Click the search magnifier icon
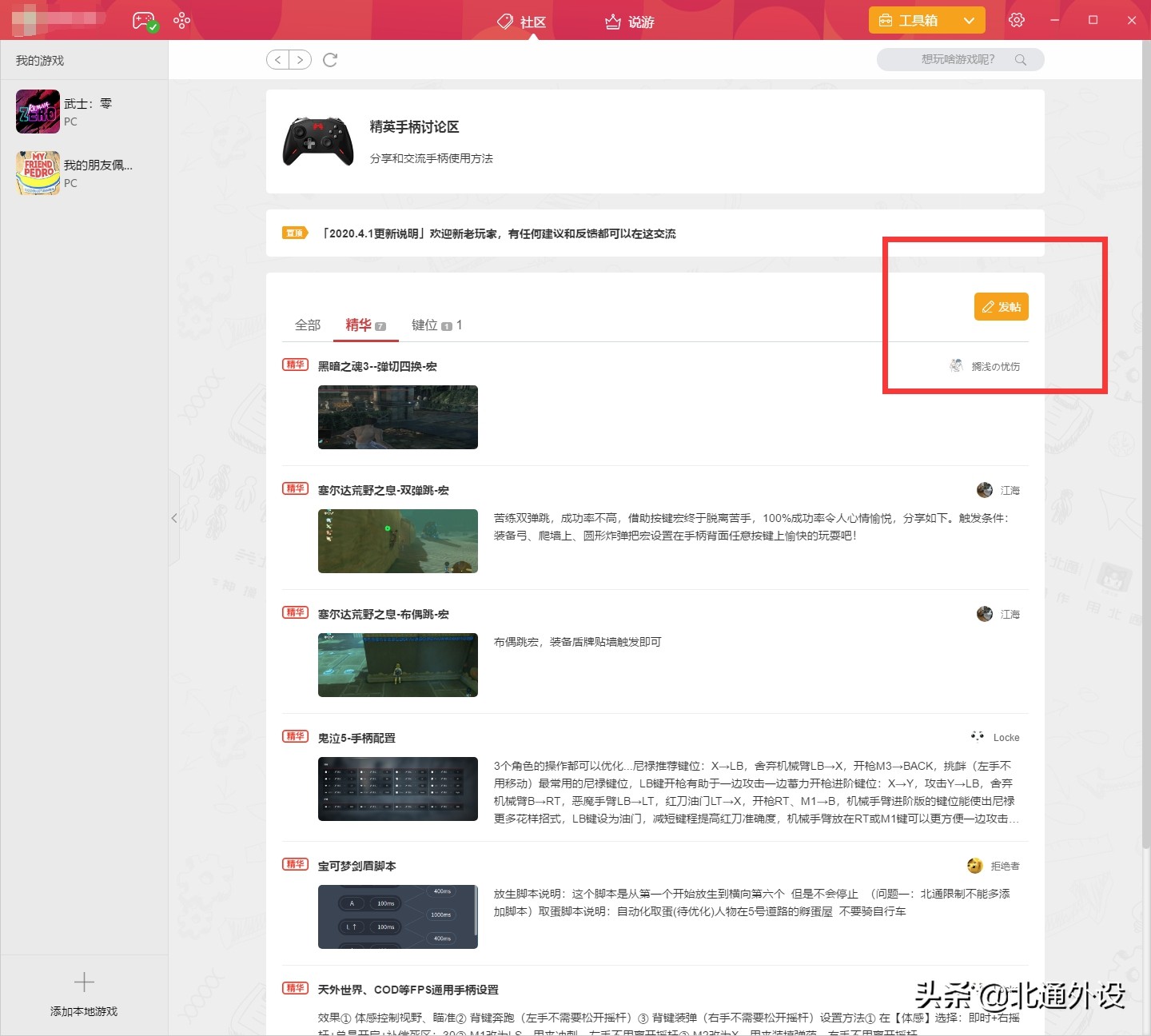1151x1036 pixels. click(1021, 60)
